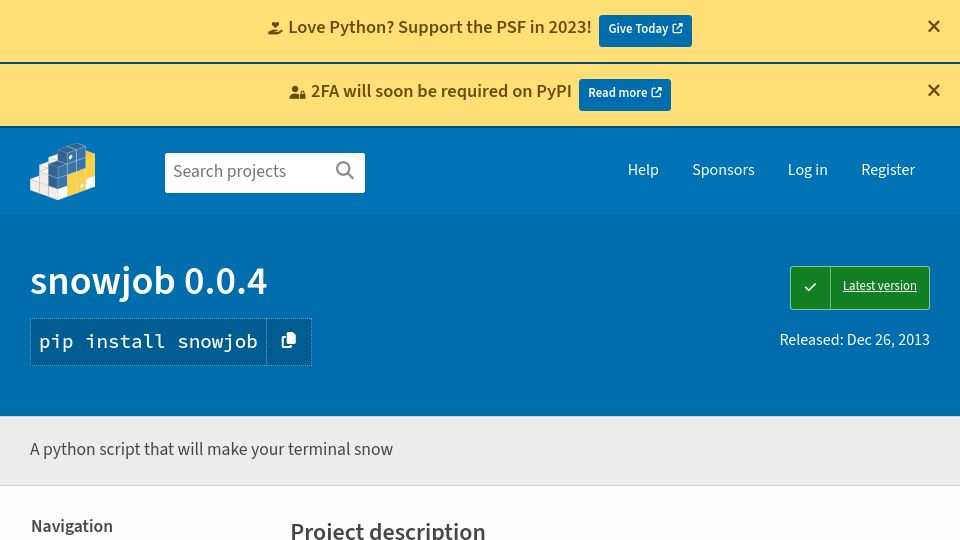
Task: Click external-link icon on Read more
Action: coord(656,92)
